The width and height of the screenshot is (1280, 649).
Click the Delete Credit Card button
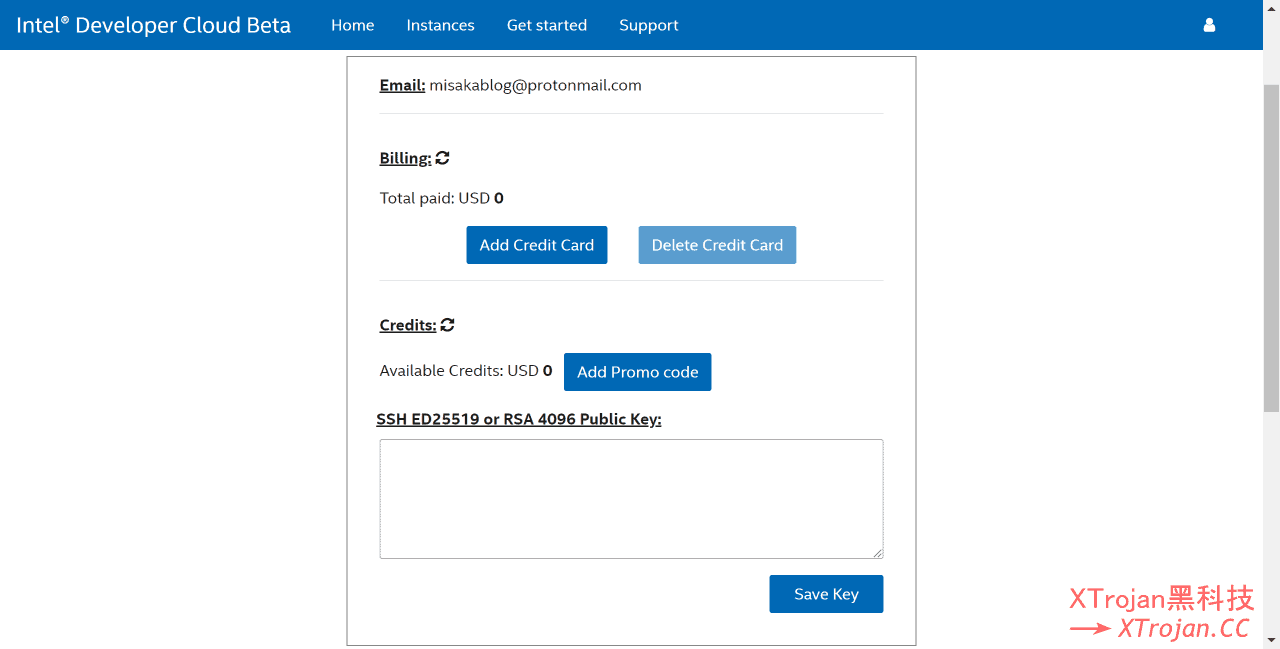[717, 245]
